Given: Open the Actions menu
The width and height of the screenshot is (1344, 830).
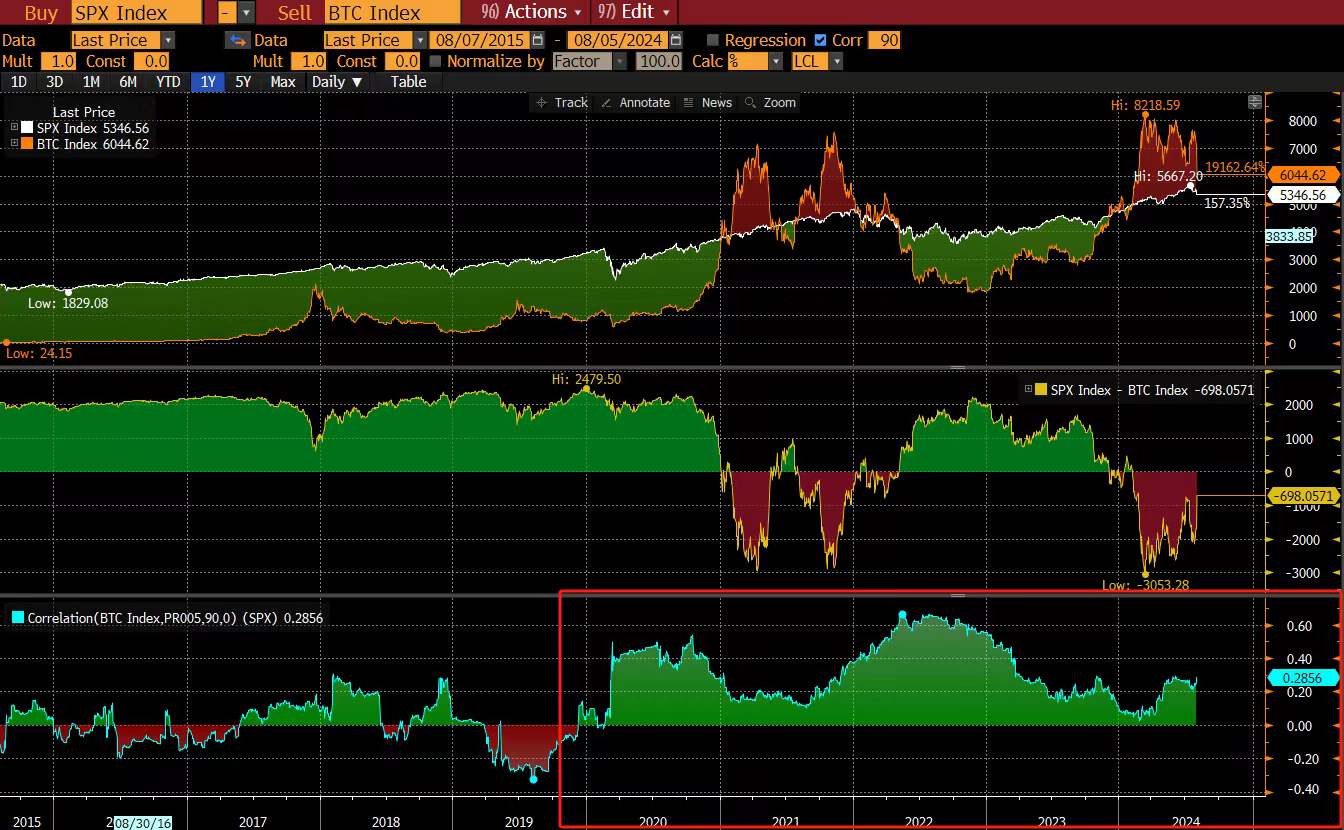Looking at the screenshot, I should pyautogui.click(x=531, y=12).
